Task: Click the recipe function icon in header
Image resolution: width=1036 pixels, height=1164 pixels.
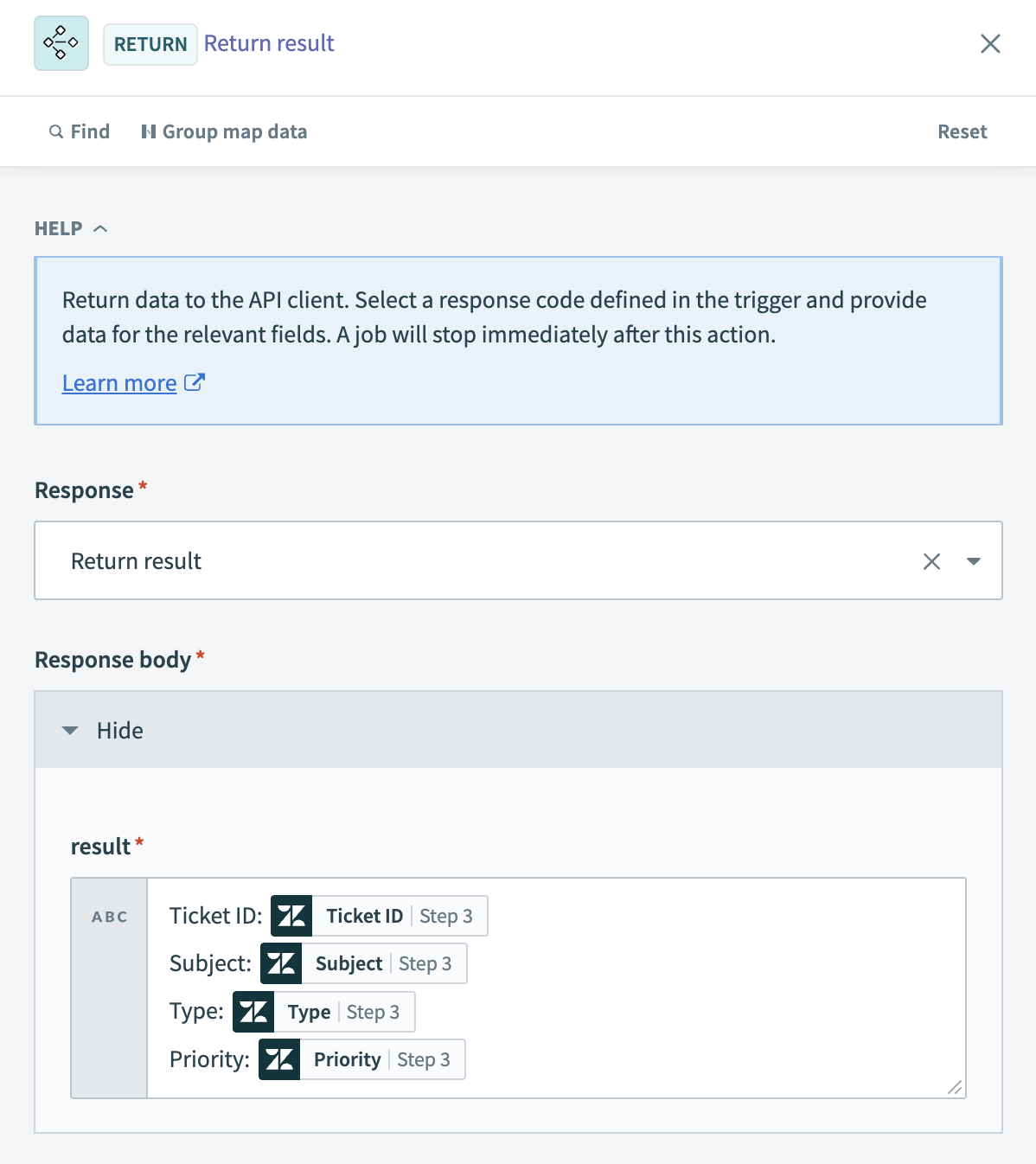Action: (x=61, y=43)
